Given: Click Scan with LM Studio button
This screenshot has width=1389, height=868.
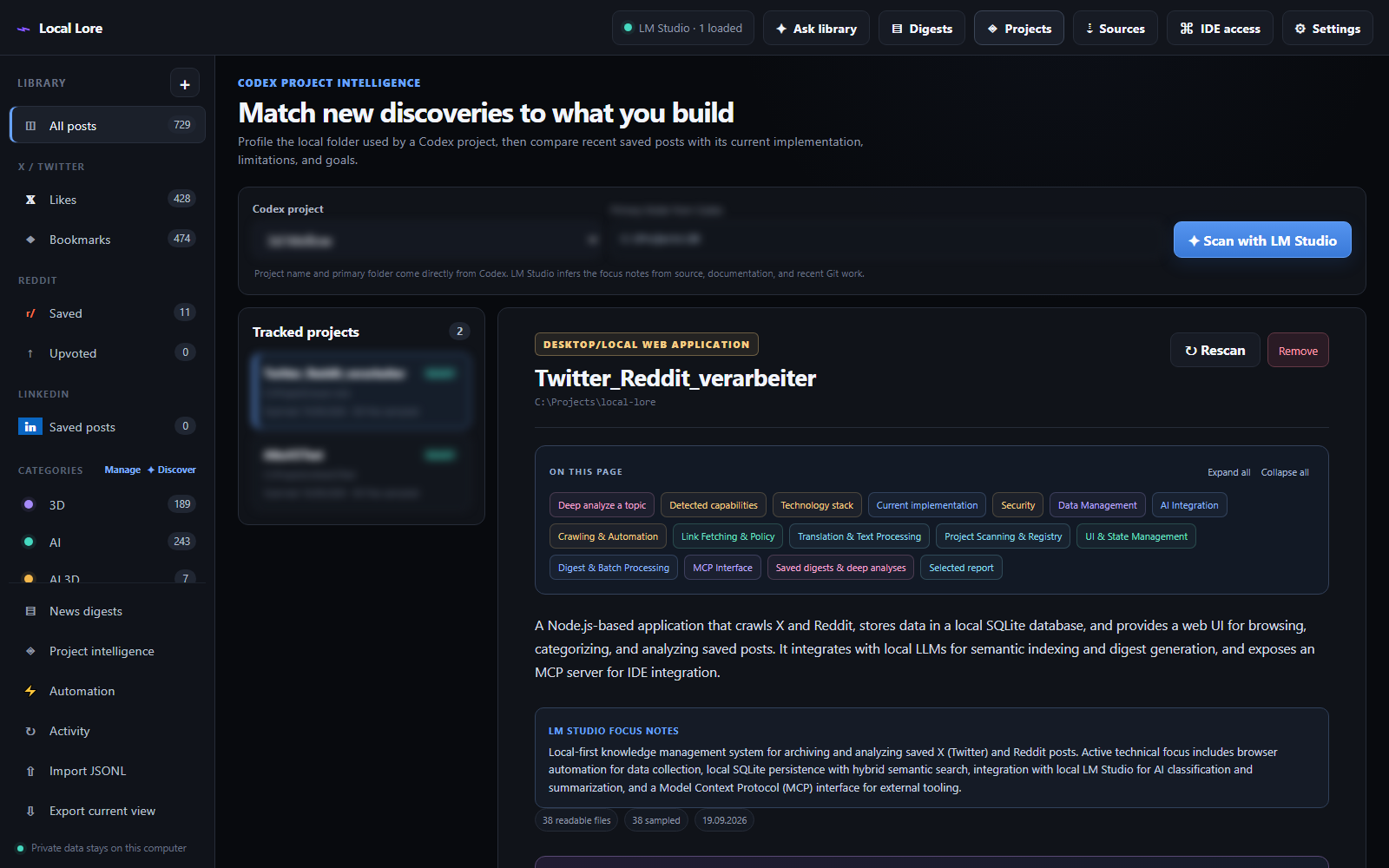Looking at the screenshot, I should point(1262,240).
